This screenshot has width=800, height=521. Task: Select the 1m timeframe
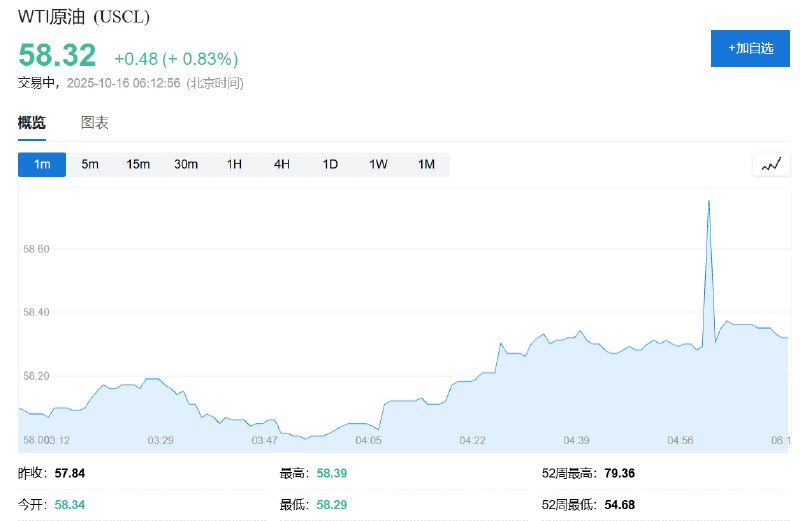[42, 164]
